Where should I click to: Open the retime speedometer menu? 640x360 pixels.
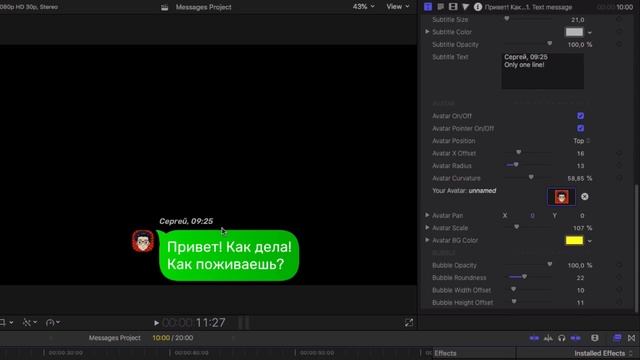pyautogui.click(x=53, y=322)
